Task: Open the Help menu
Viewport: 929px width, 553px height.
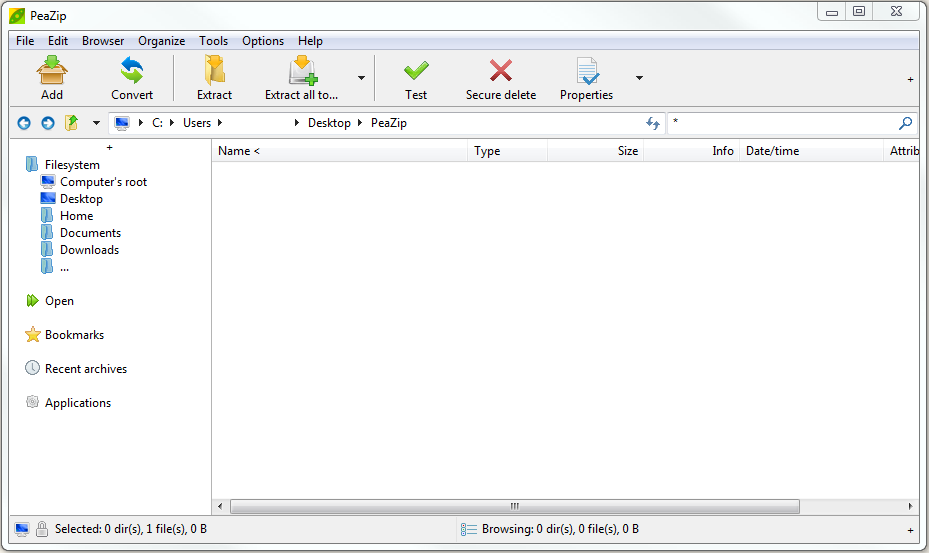Action: pos(310,41)
